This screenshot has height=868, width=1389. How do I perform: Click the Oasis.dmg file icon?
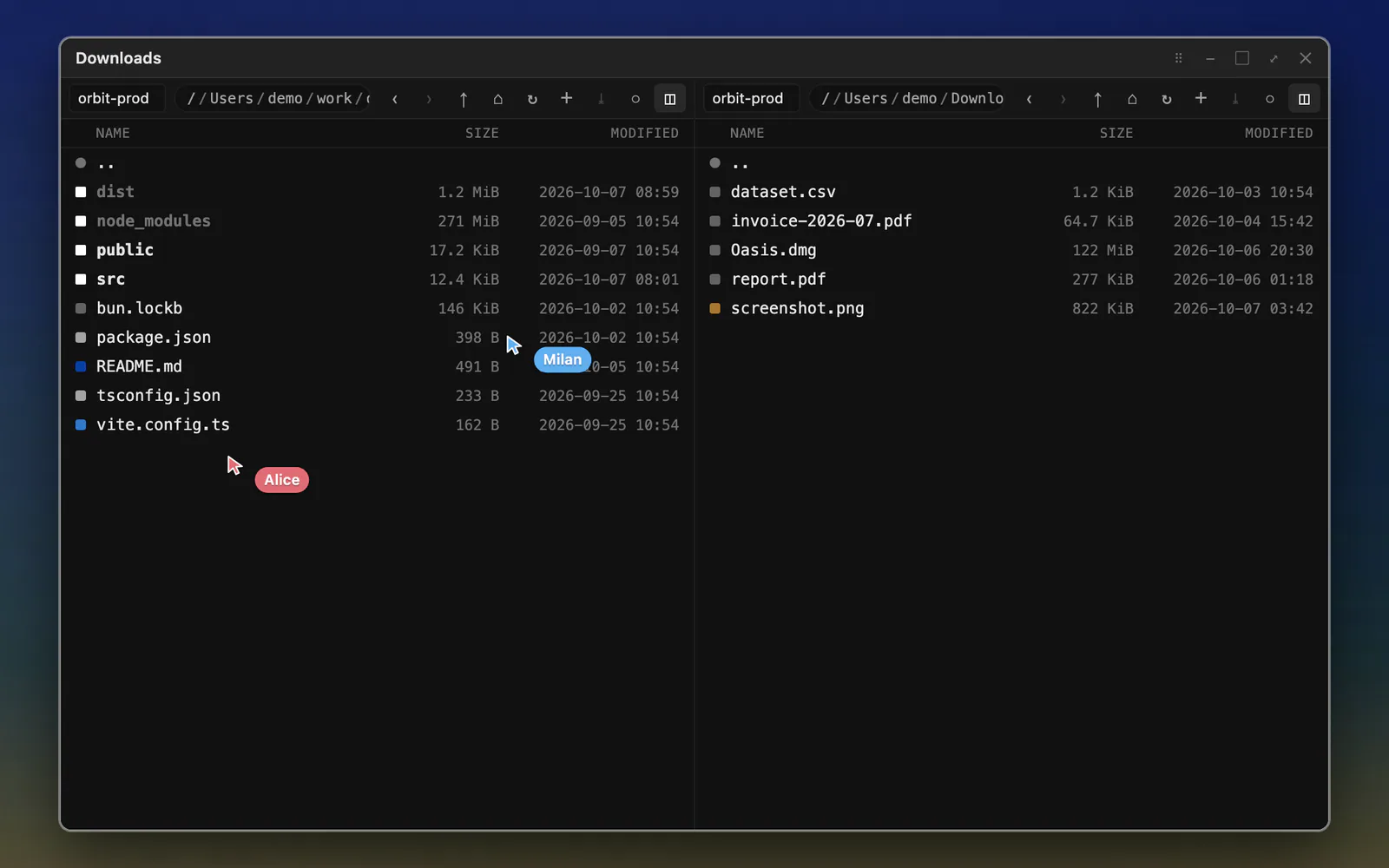(x=715, y=250)
